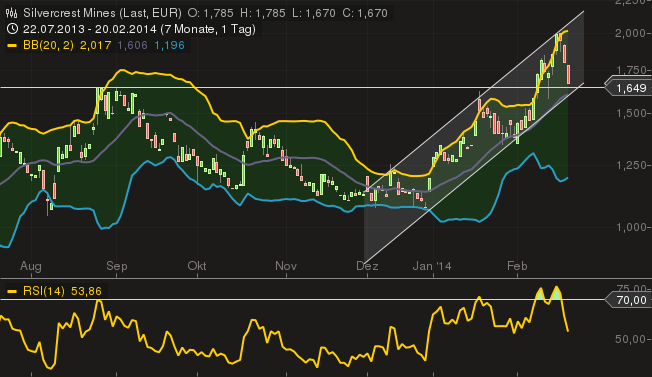This screenshot has width=652, height=377.
Task: Click the RSI value 53,86
Action: pos(86,291)
